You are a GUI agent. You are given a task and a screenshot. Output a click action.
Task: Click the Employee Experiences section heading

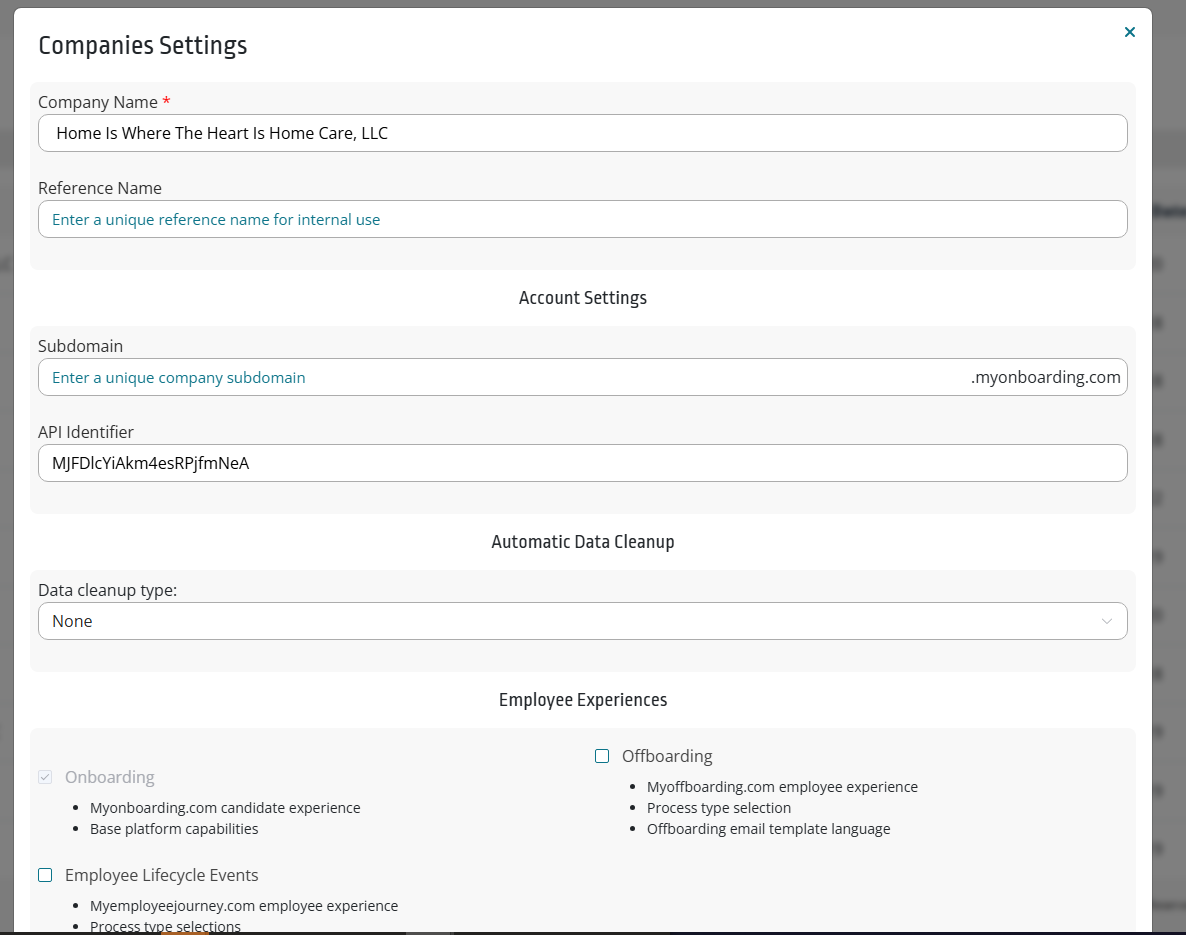(582, 700)
